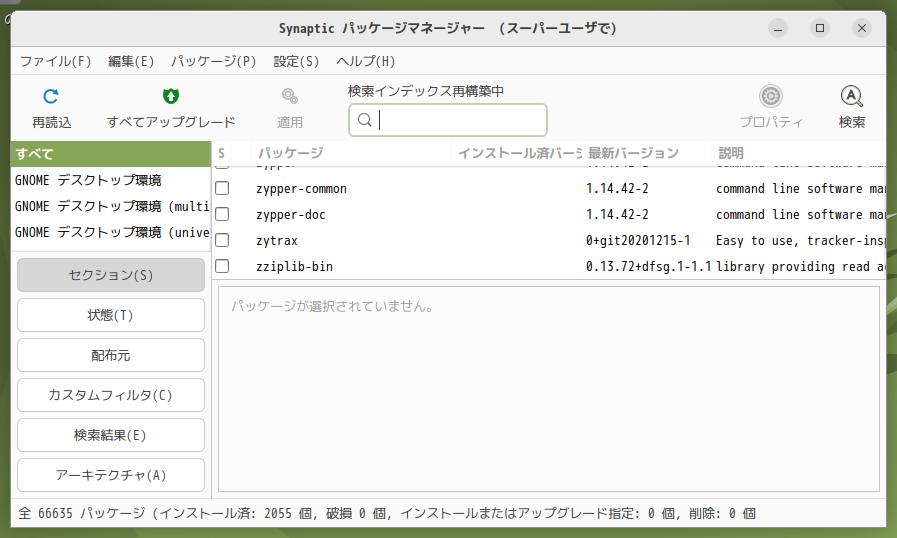Toggle checkbox for zytrax package
The height and width of the screenshot is (538, 897).
coord(222,240)
